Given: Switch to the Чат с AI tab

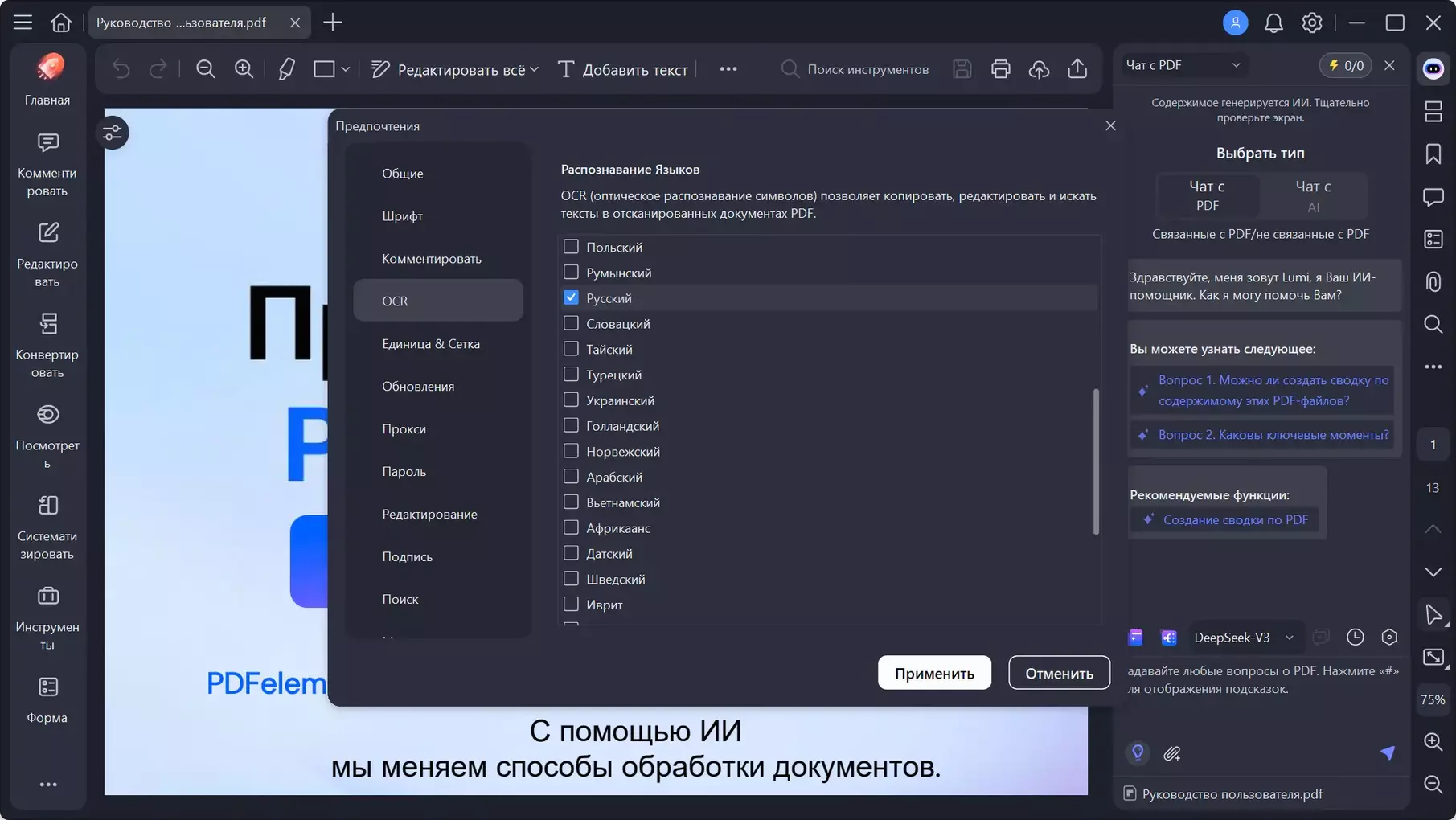Looking at the screenshot, I should tap(1314, 195).
